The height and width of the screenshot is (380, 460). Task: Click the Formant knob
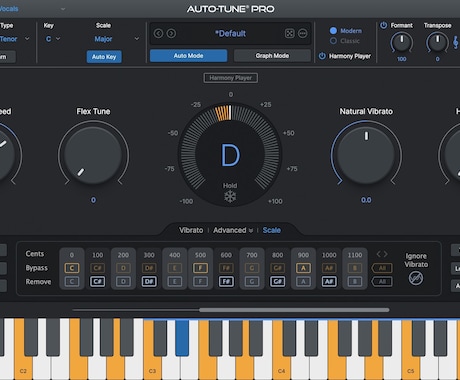pos(402,42)
